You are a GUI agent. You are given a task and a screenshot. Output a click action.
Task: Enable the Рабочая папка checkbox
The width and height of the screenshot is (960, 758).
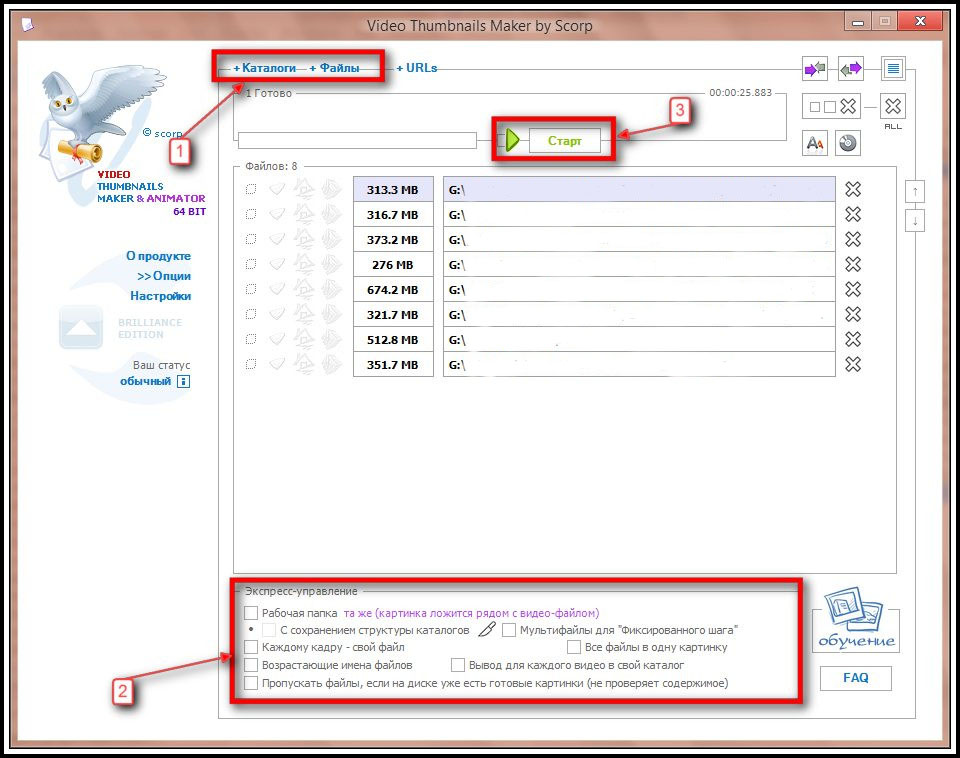(251, 613)
